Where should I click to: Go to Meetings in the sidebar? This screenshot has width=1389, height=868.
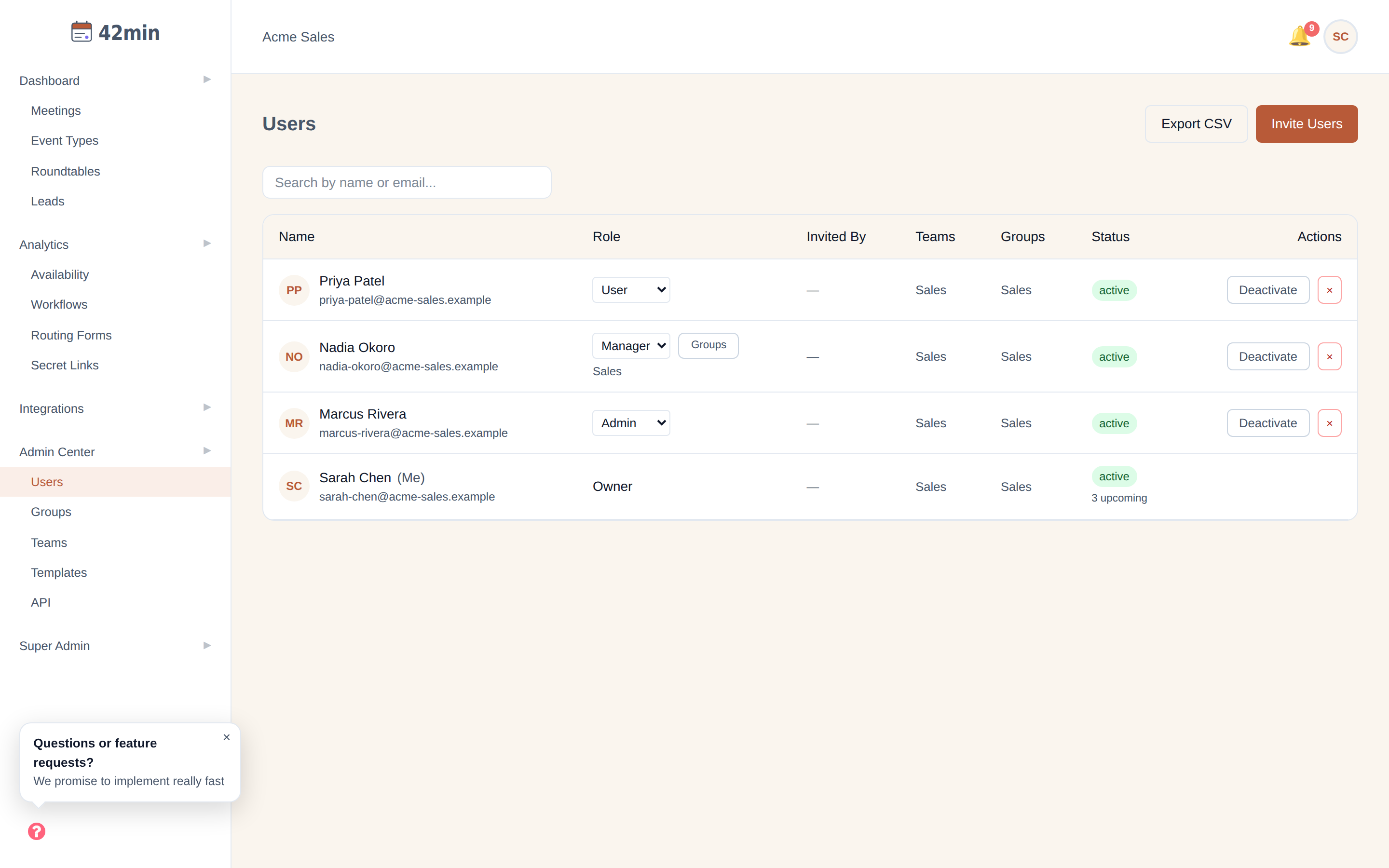(x=55, y=111)
